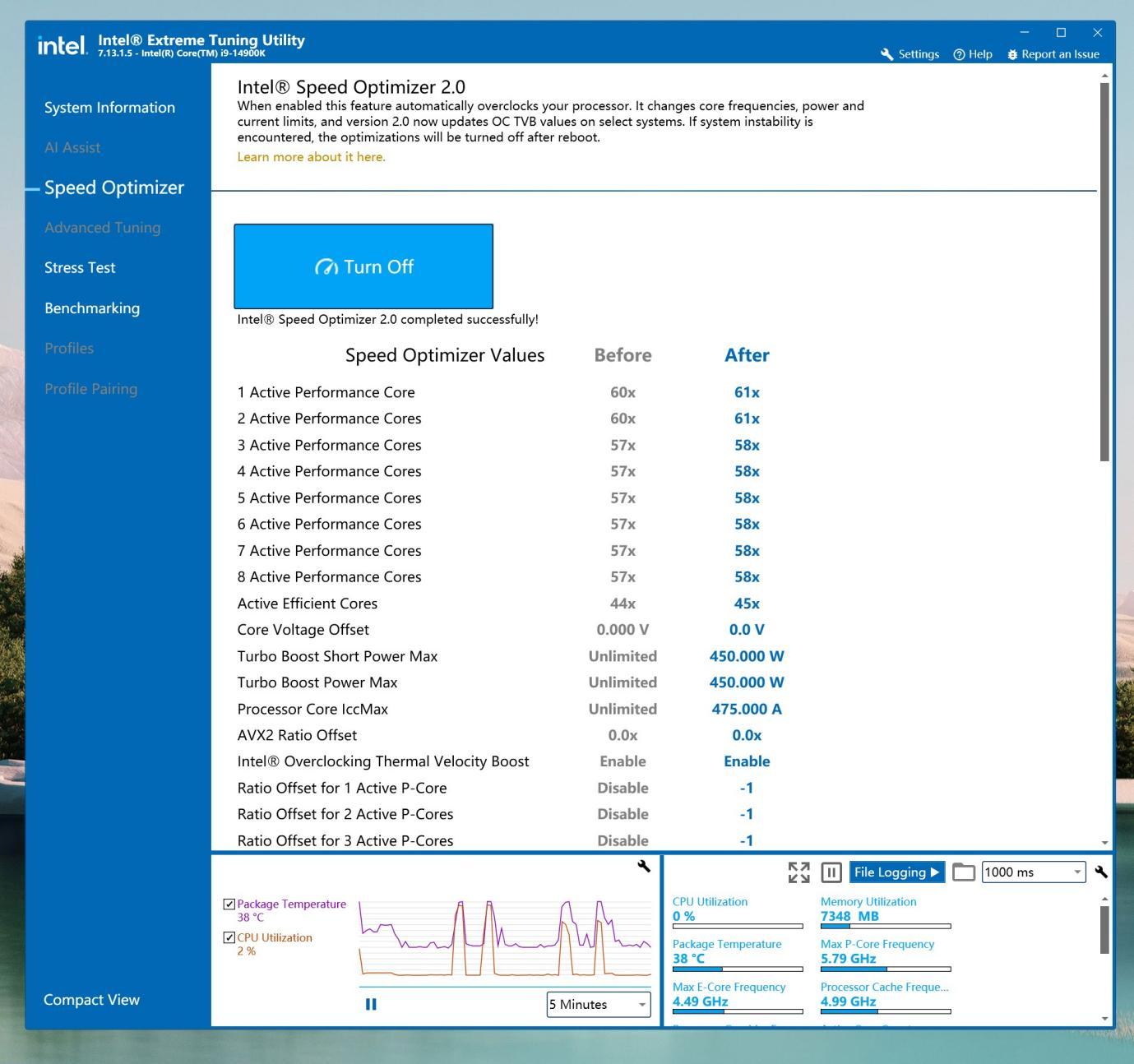1134x1064 pixels.
Task: Click the Before column header
Action: tap(623, 355)
